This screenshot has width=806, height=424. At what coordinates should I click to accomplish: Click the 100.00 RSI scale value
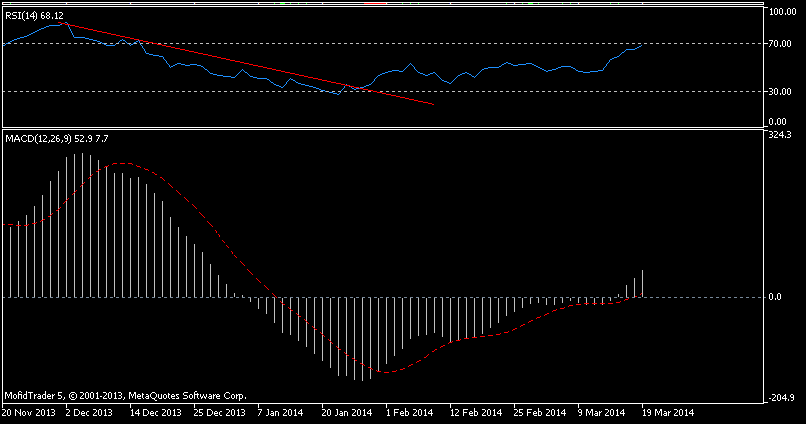tap(780, 12)
